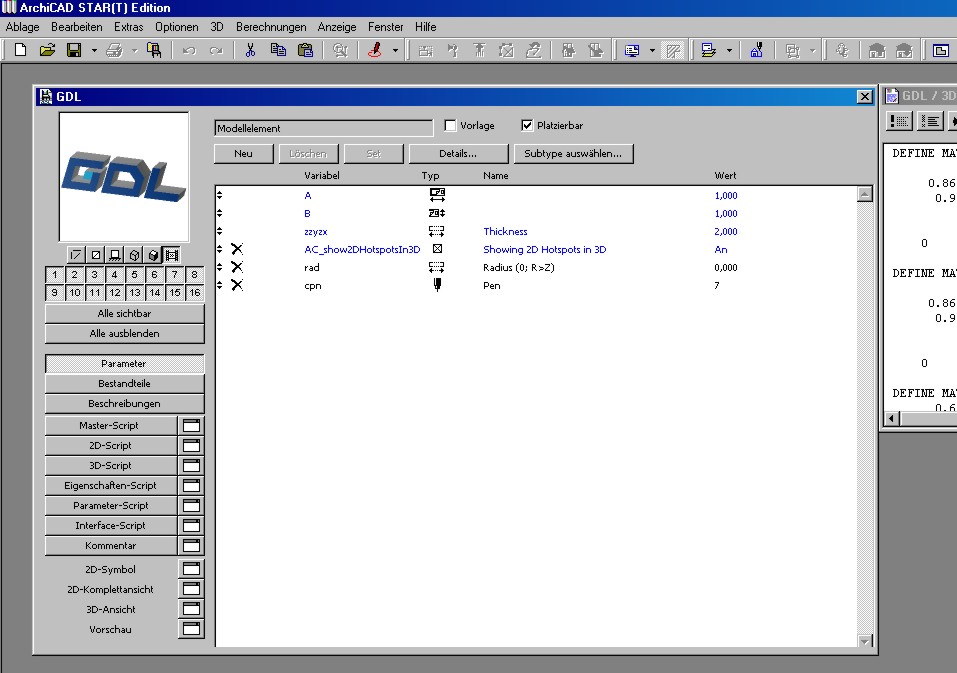Click the New document toolbar icon
Viewport: 957px width, 673px height.
click(x=20, y=50)
